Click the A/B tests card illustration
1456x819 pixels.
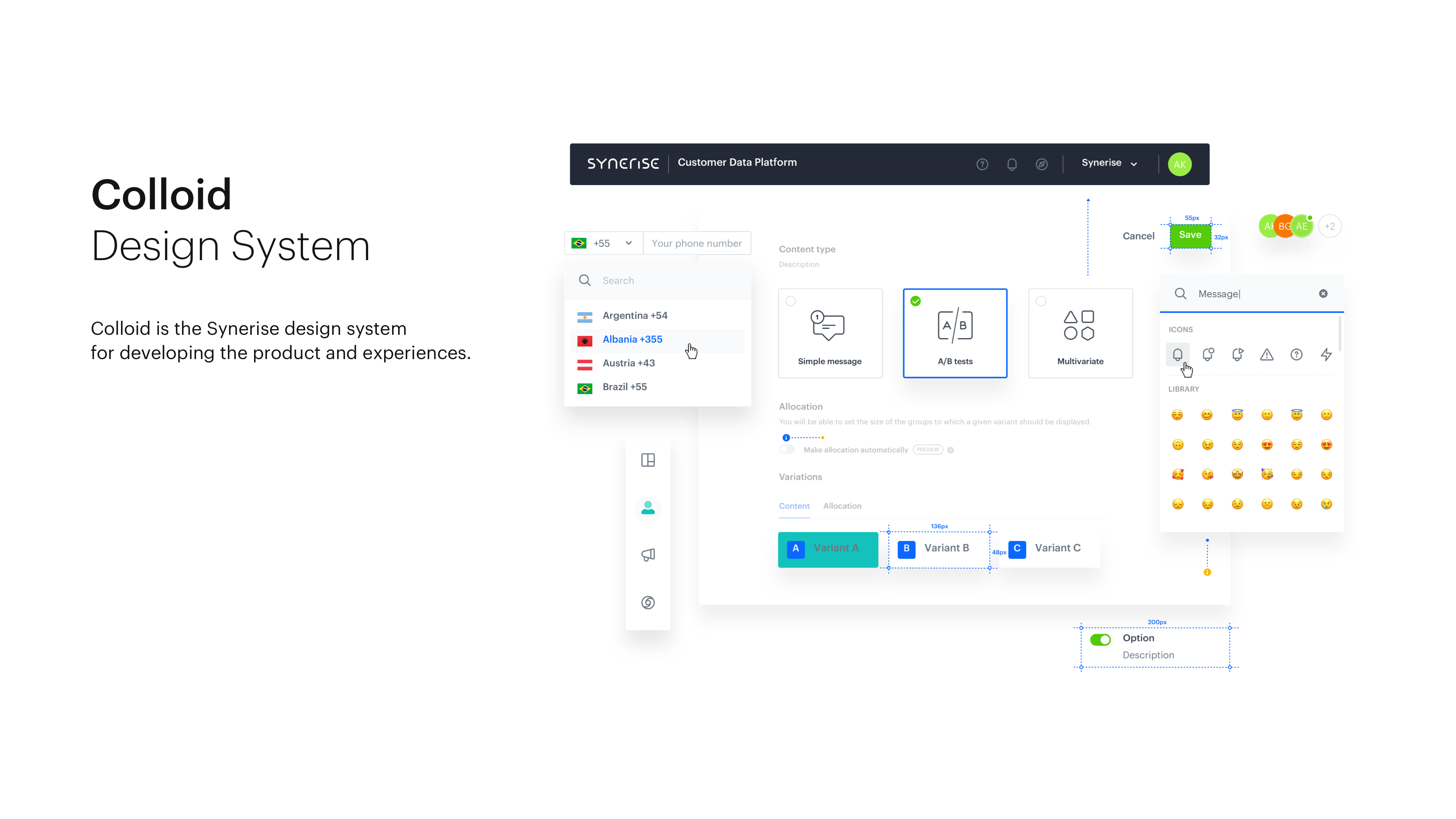(955, 326)
